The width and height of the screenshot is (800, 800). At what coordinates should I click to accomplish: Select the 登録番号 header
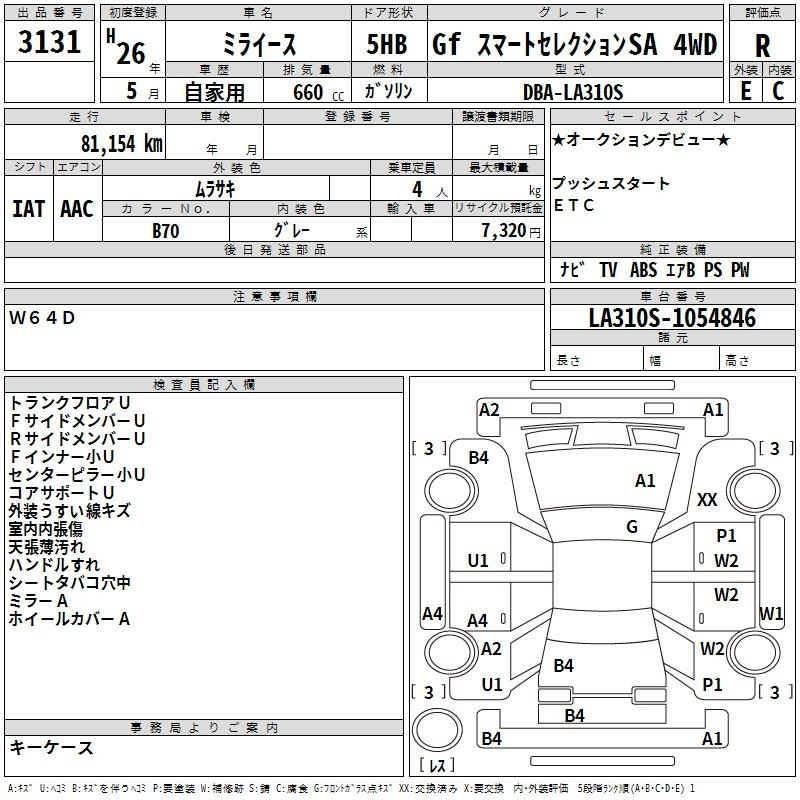point(358,116)
